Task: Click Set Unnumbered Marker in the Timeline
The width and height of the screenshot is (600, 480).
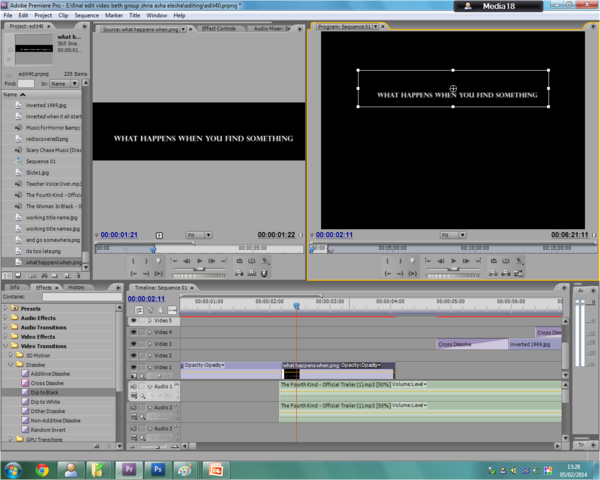Action: point(161,310)
